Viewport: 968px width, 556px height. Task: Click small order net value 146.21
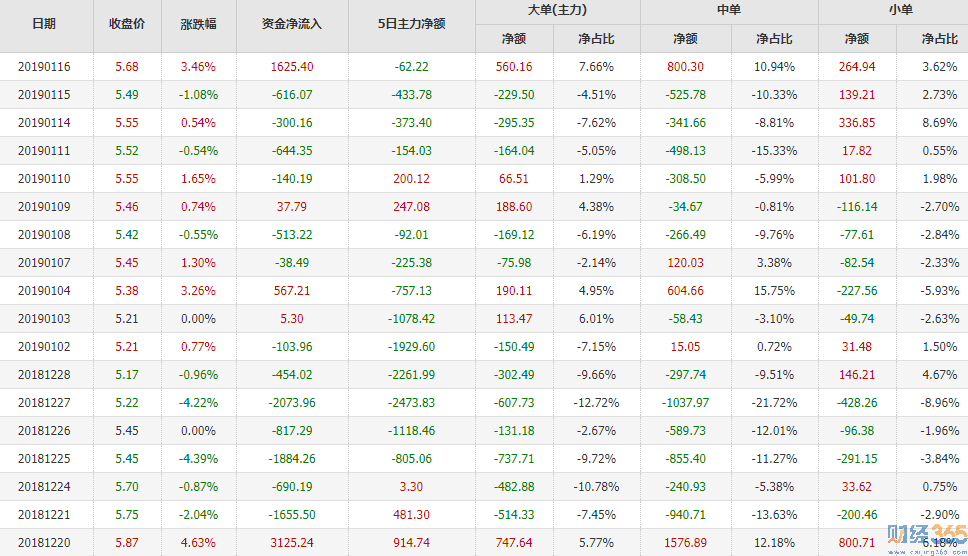[x=857, y=375]
